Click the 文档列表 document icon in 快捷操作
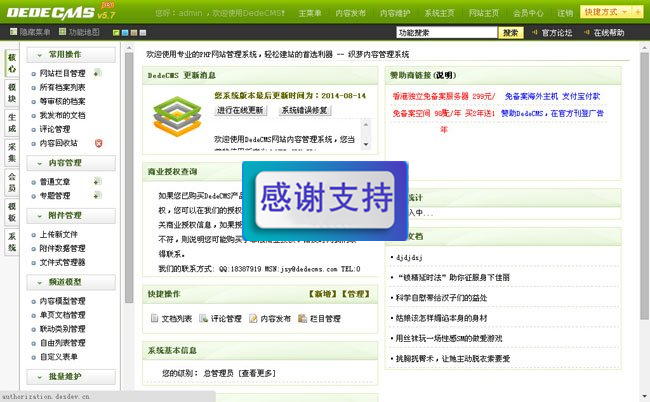This screenshot has height=402, width=650. 154,318
